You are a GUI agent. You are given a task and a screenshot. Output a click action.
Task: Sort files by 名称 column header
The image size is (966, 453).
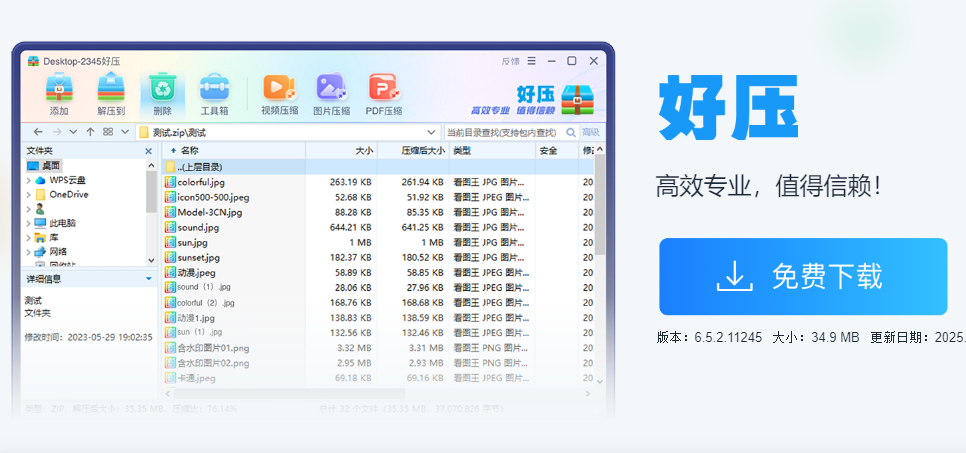[190, 151]
